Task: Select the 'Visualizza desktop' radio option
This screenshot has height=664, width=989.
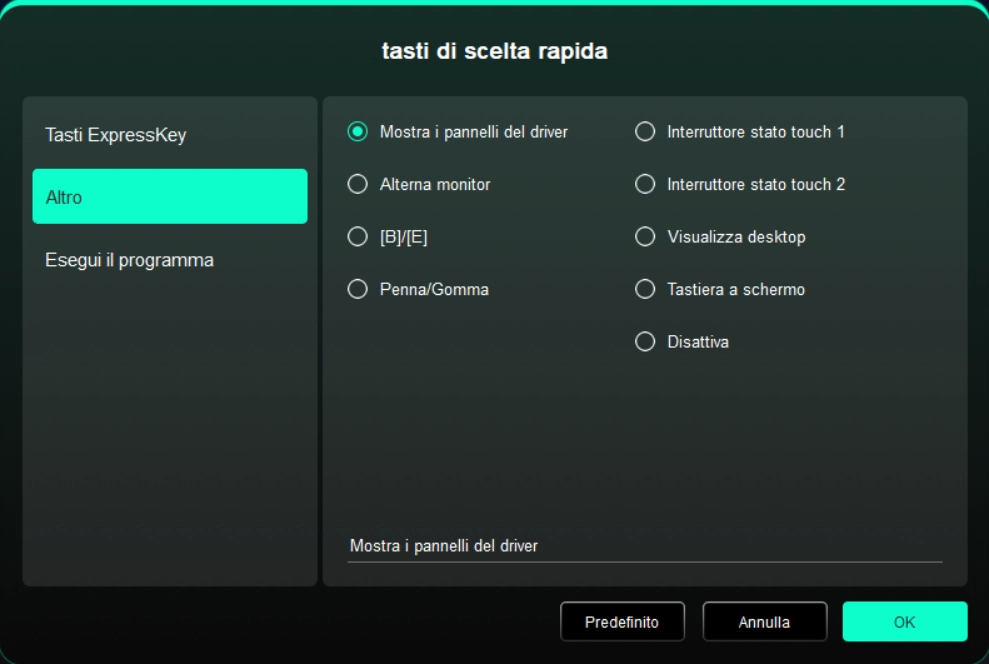Action: tap(645, 237)
